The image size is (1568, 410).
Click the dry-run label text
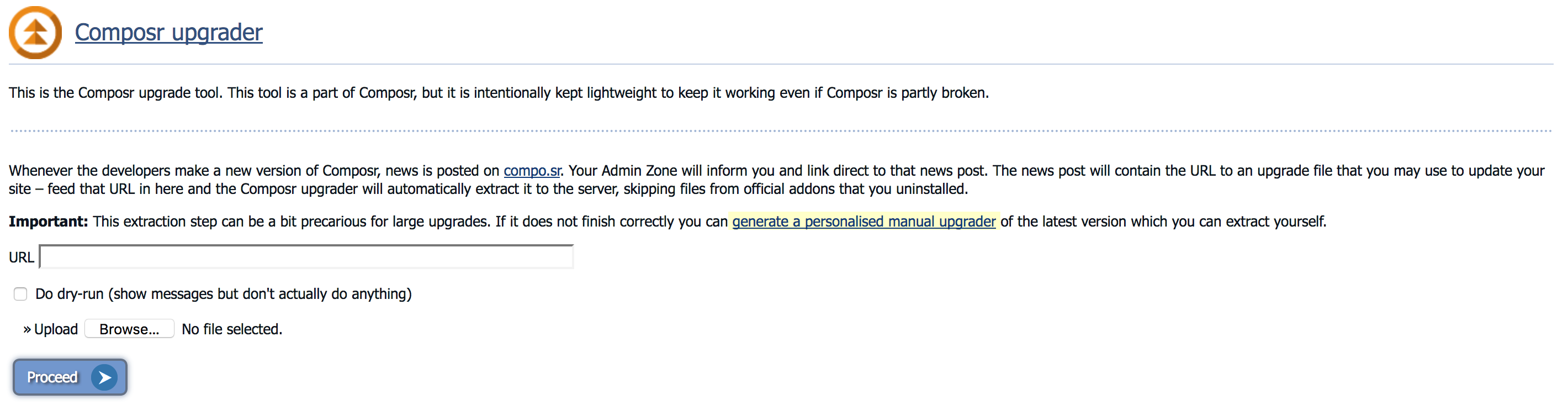(223, 295)
